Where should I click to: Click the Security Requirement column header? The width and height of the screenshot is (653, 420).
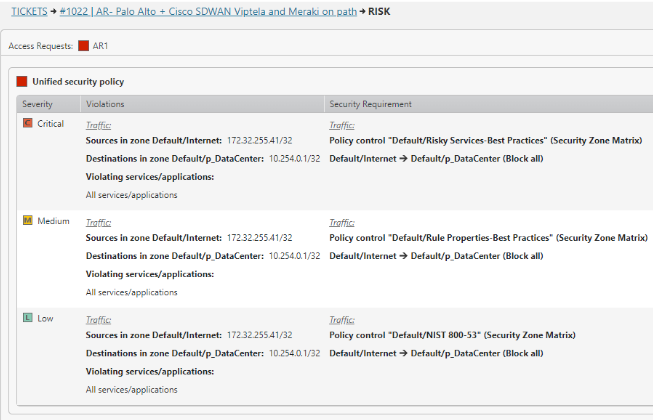point(370,104)
